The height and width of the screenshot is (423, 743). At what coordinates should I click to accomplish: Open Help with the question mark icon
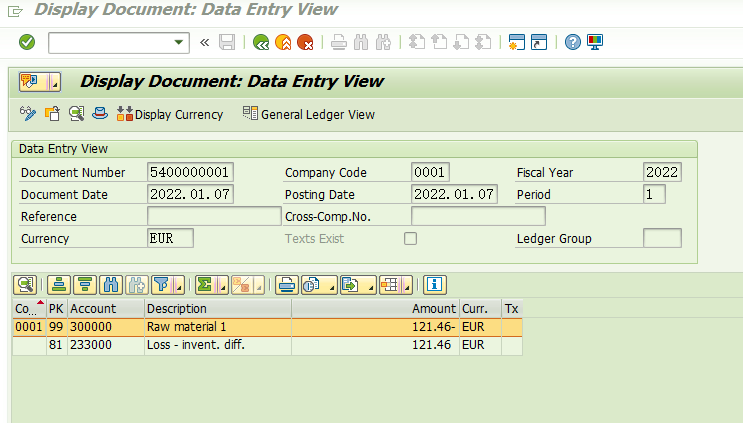point(572,42)
